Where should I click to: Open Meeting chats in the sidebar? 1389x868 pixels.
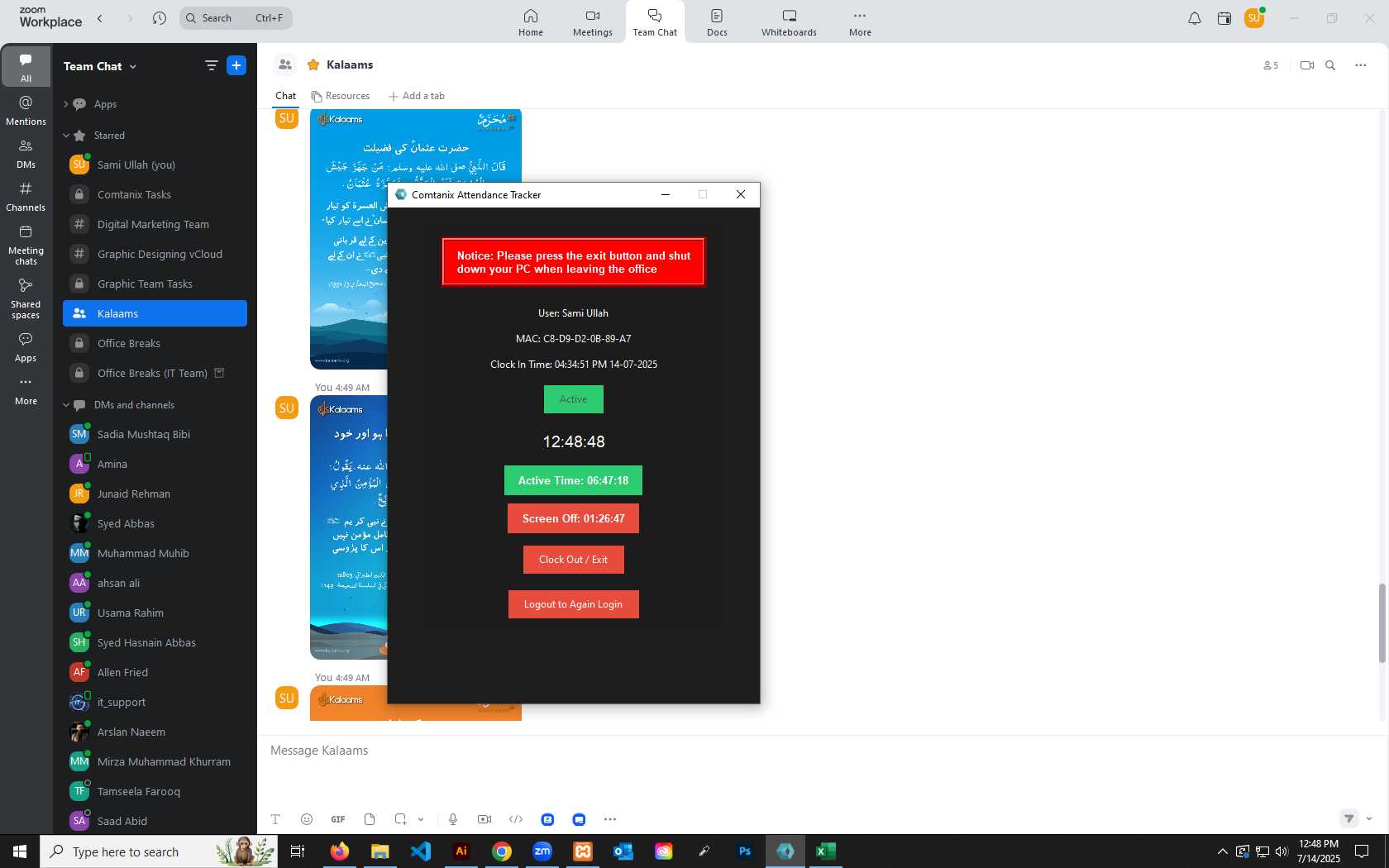[26, 246]
